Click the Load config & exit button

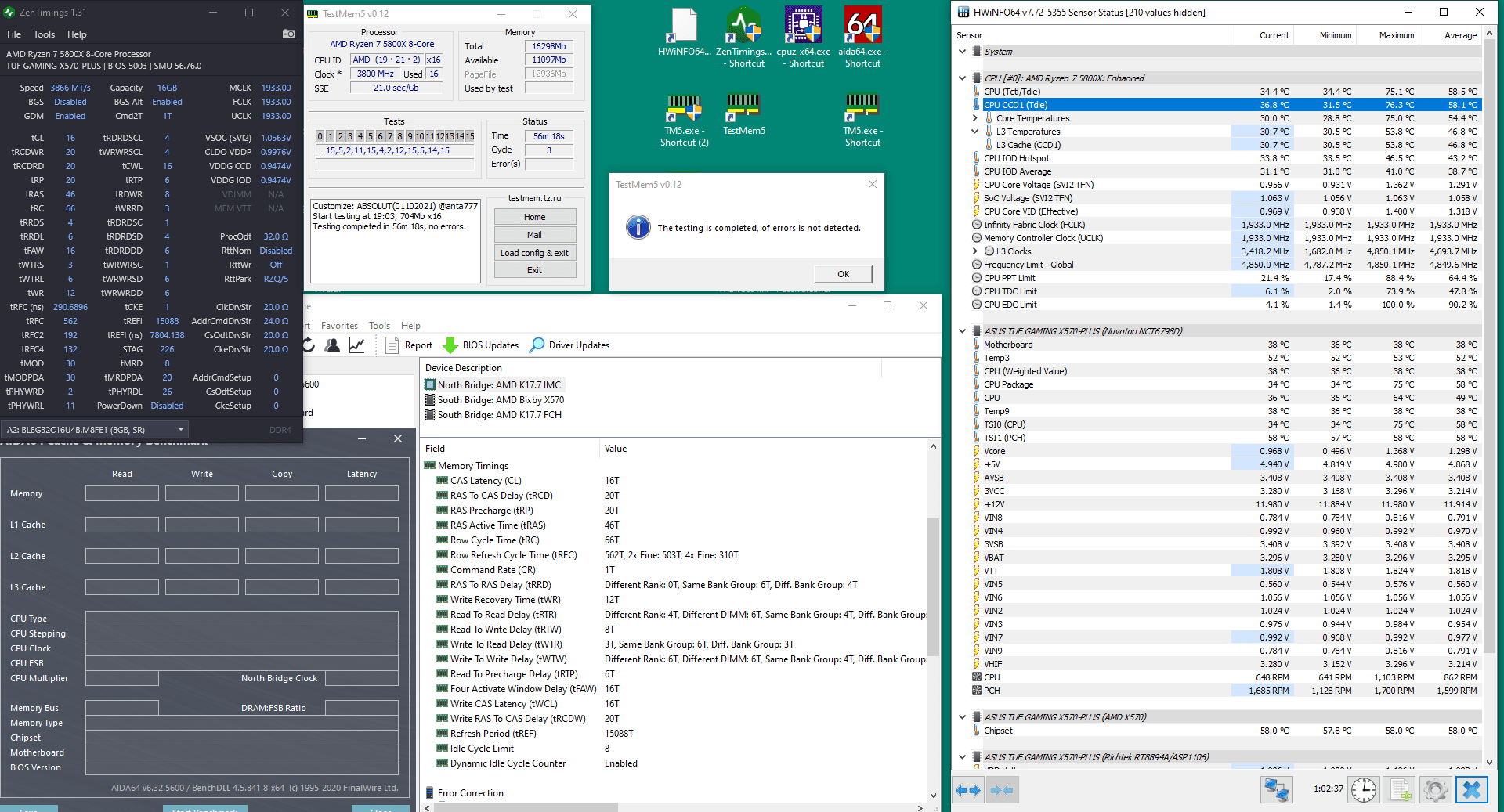point(534,253)
